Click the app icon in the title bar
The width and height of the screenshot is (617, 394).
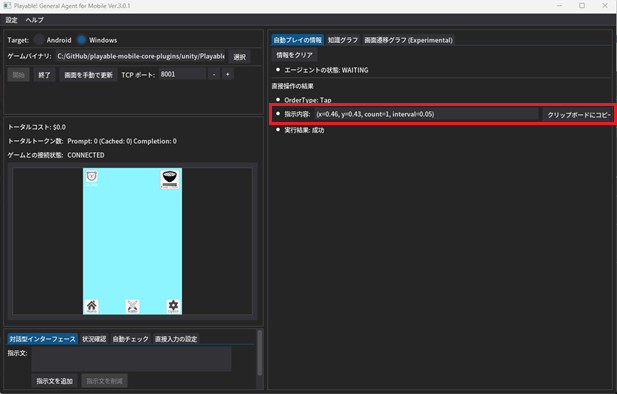pyautogui.click(x=7, y=6)
